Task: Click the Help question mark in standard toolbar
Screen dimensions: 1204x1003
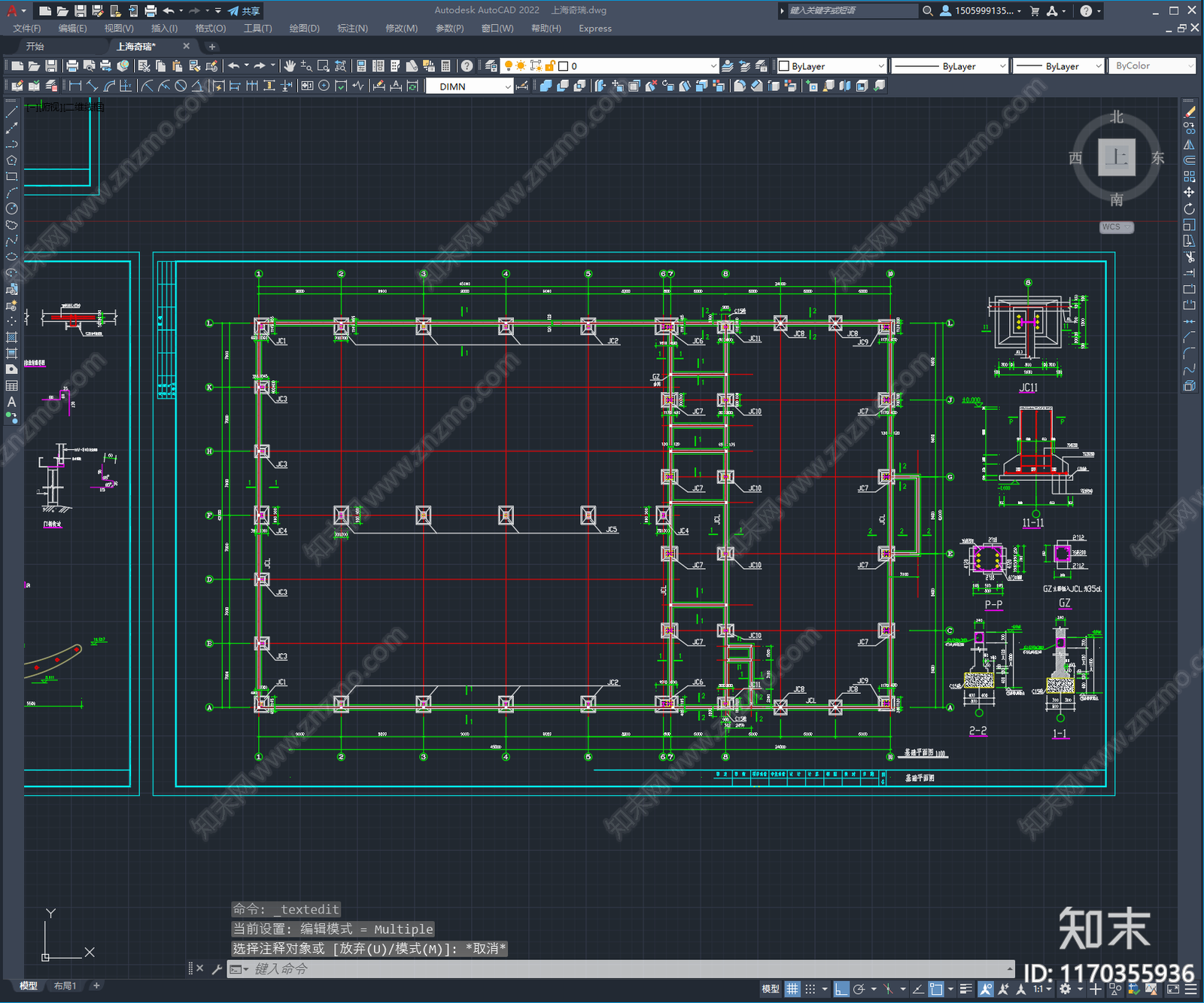Action: pyautogui.click(x=467, y=66)
